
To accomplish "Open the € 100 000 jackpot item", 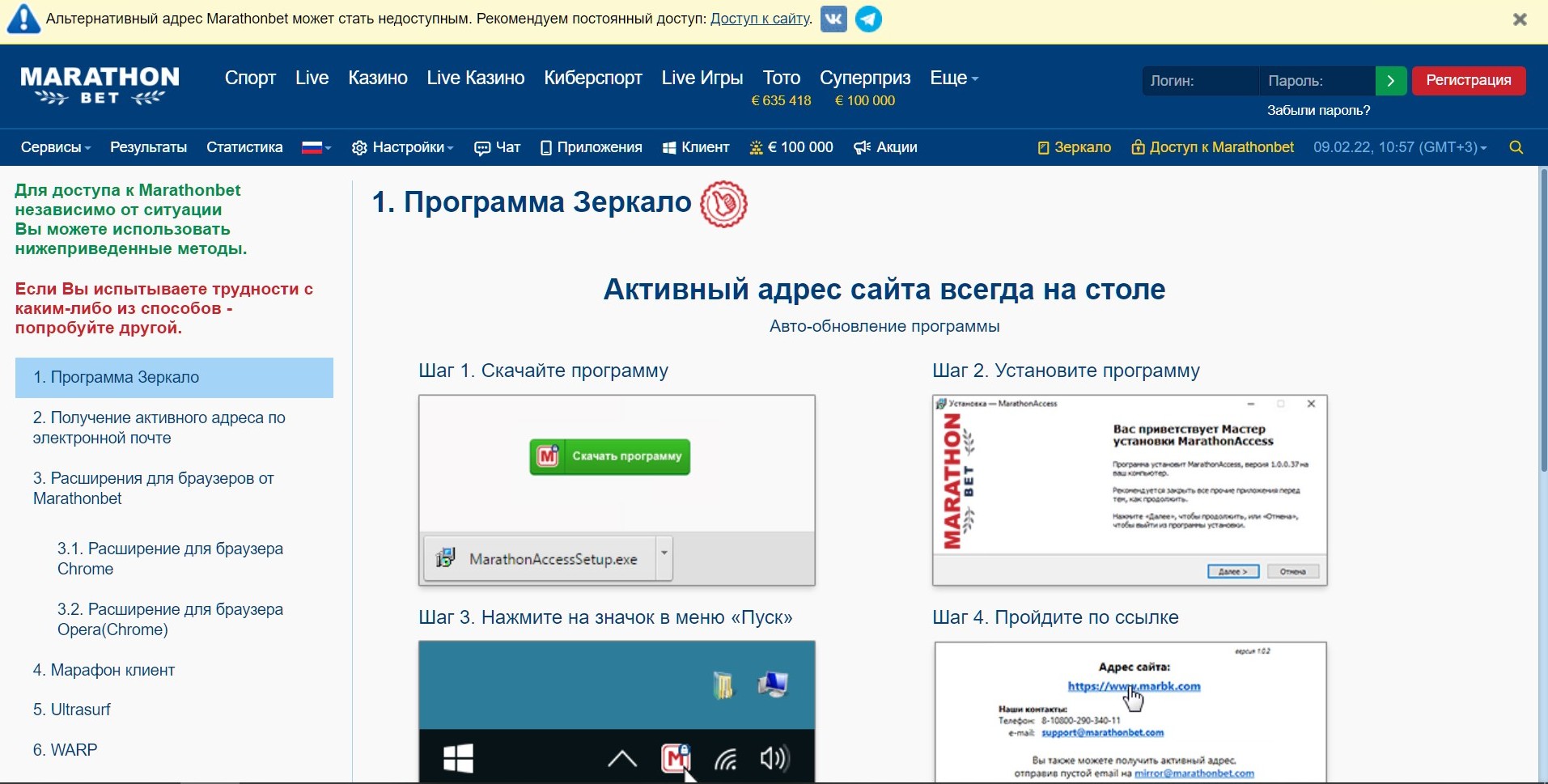I will tap(791, 147).
